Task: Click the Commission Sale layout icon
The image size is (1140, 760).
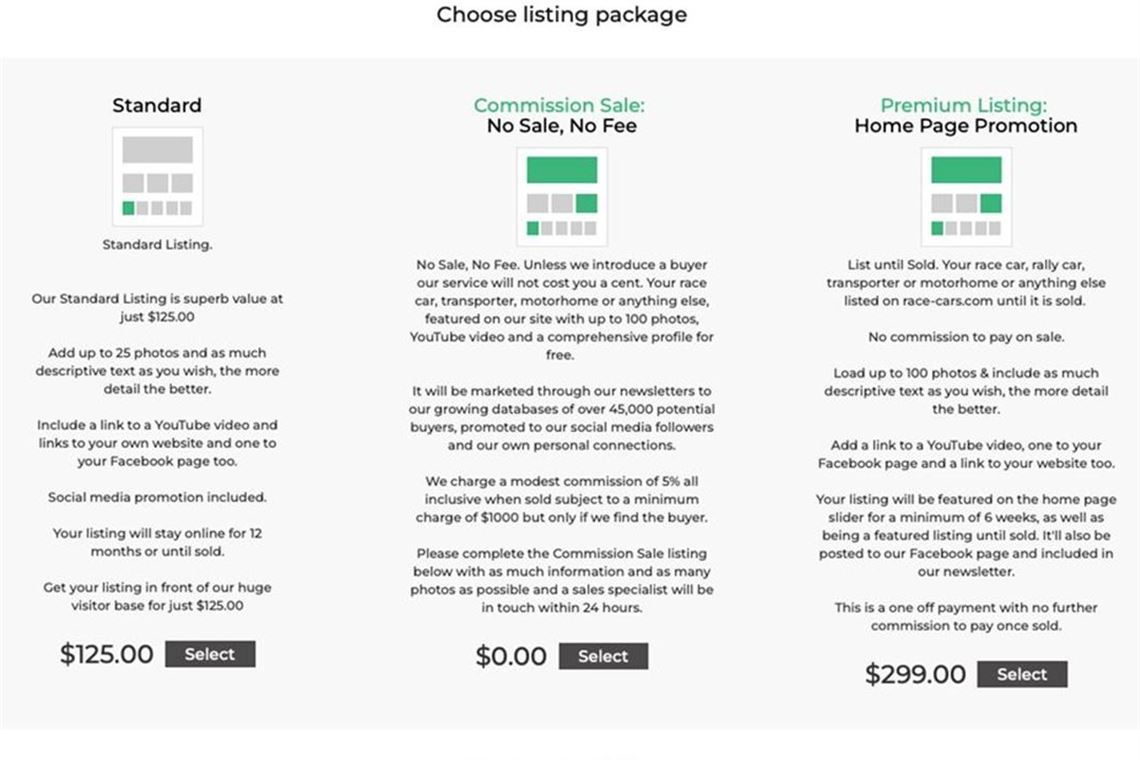Action: tap(561, 196)
